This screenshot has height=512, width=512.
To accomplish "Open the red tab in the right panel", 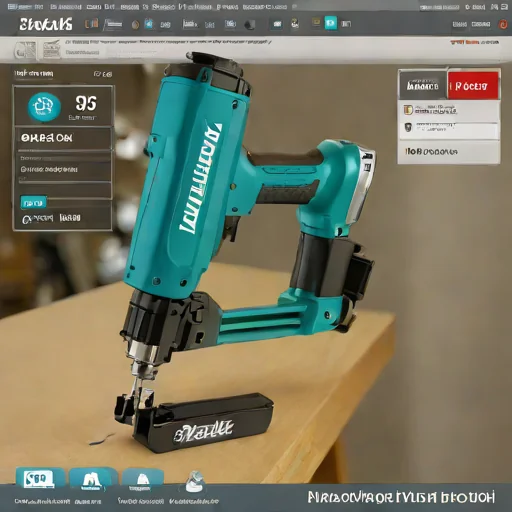I will tap(473, 86).
